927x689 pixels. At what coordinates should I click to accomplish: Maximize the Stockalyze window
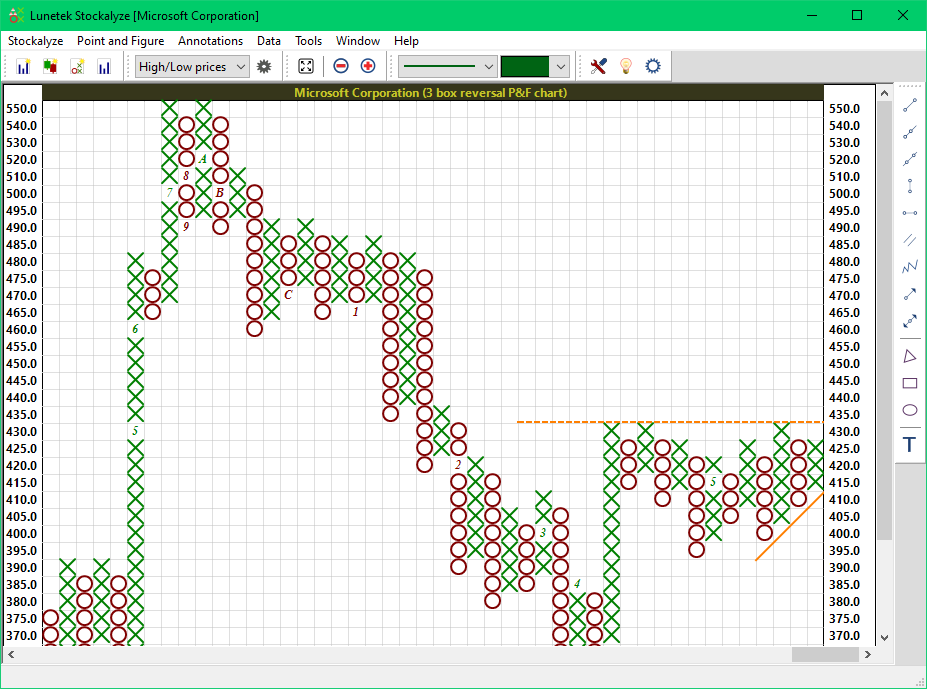[x=857, y=15]
